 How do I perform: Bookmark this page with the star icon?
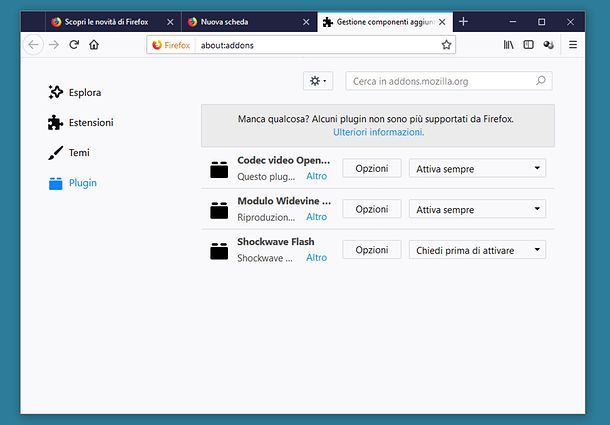point(446,44)
